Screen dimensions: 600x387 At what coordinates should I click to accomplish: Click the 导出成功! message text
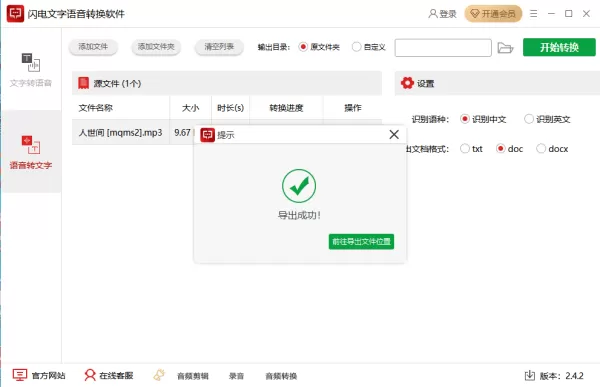click(299, 216)
